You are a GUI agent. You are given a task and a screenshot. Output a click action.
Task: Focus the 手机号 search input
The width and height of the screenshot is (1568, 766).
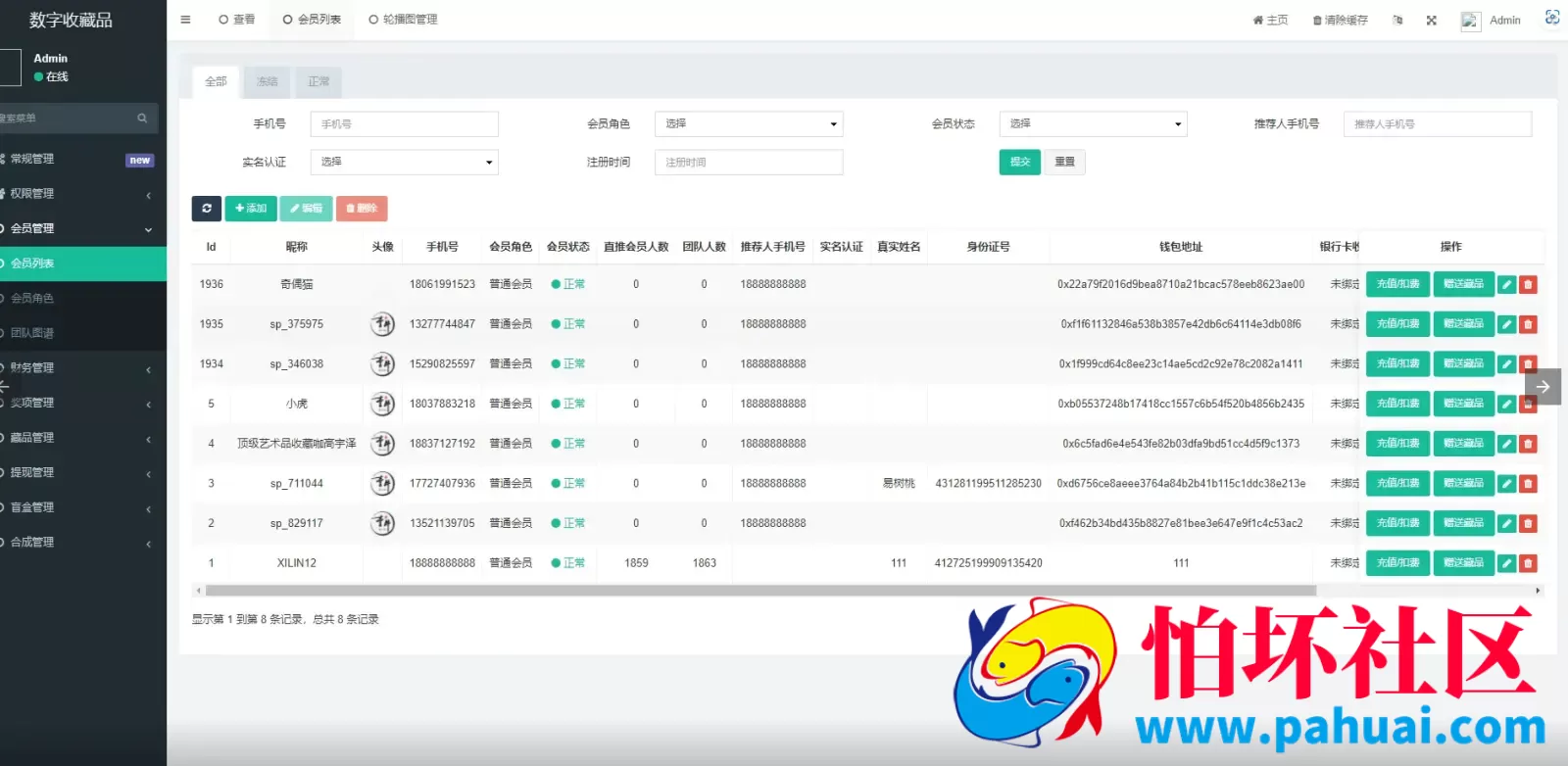404,124
